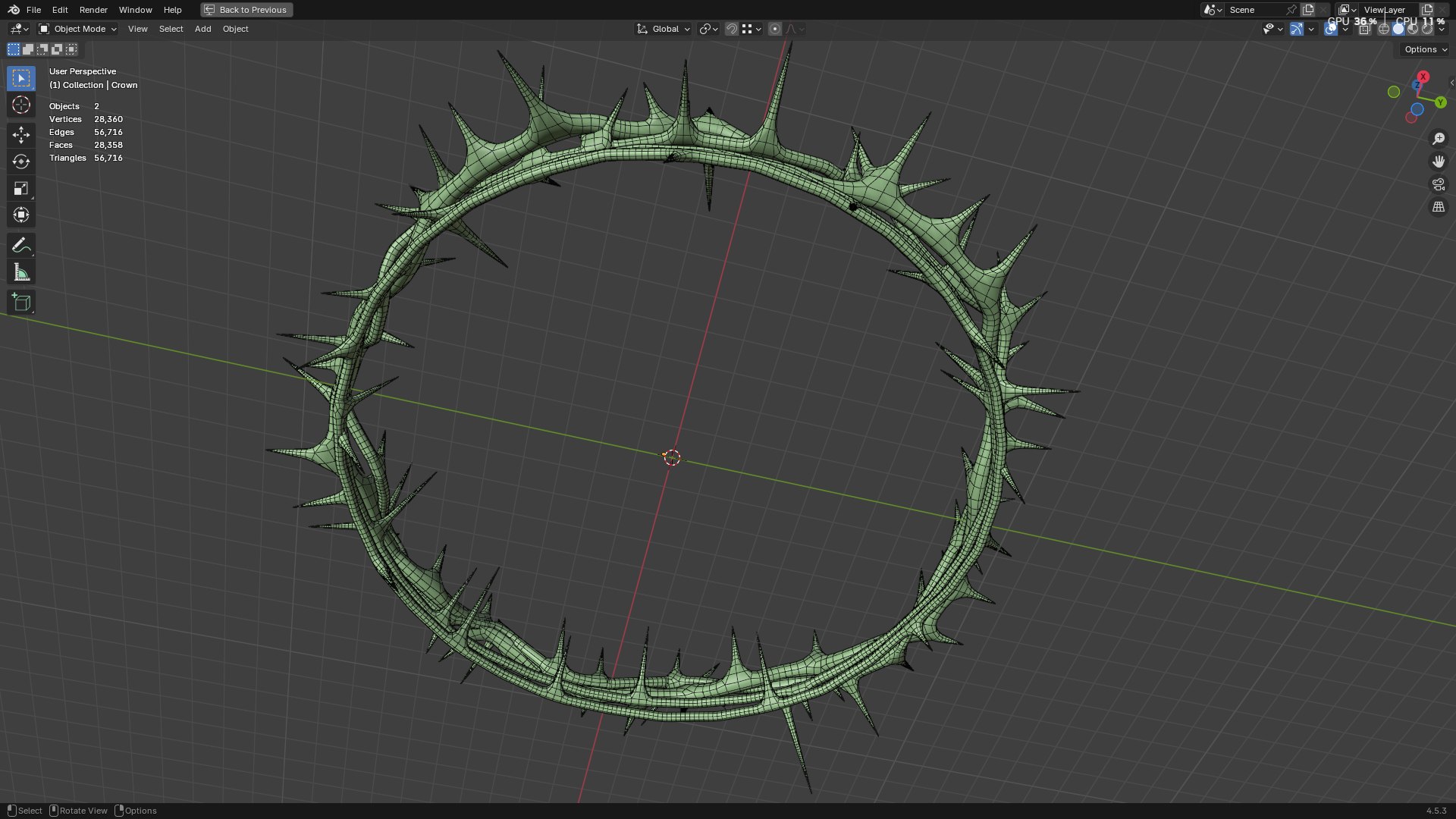Select the Add Cube tool

[21, 302]
